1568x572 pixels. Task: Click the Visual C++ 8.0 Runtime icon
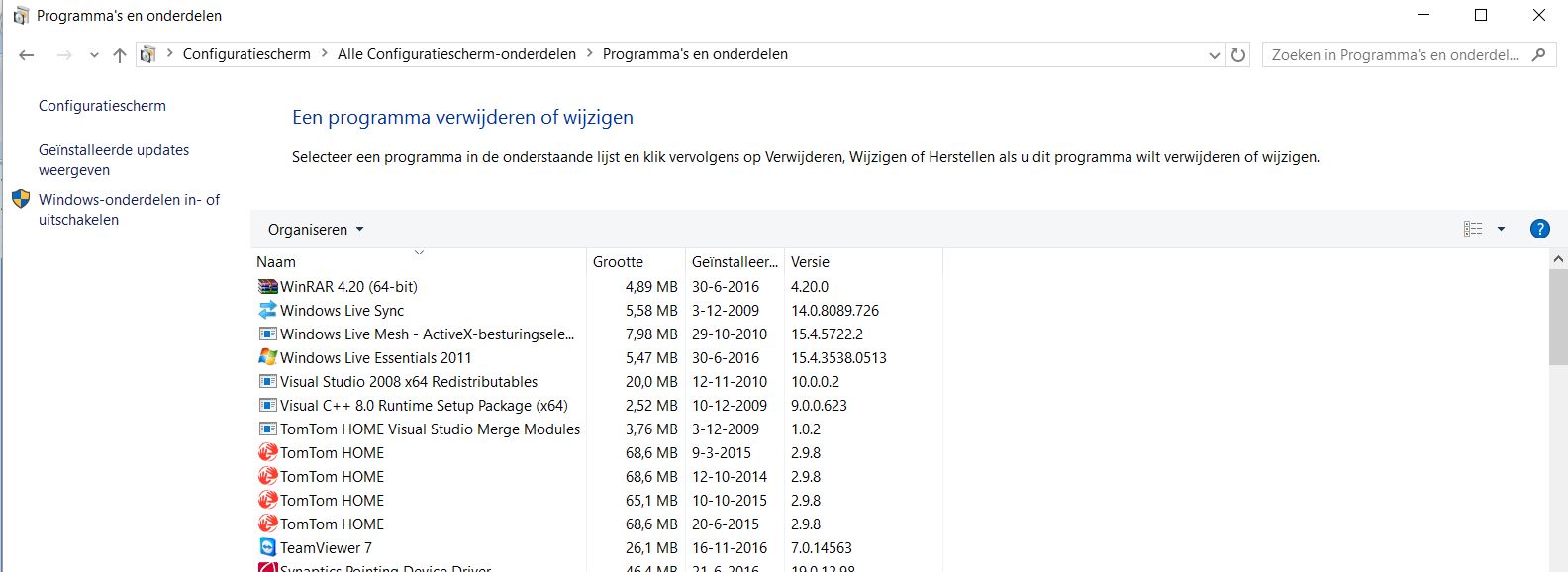267,406
